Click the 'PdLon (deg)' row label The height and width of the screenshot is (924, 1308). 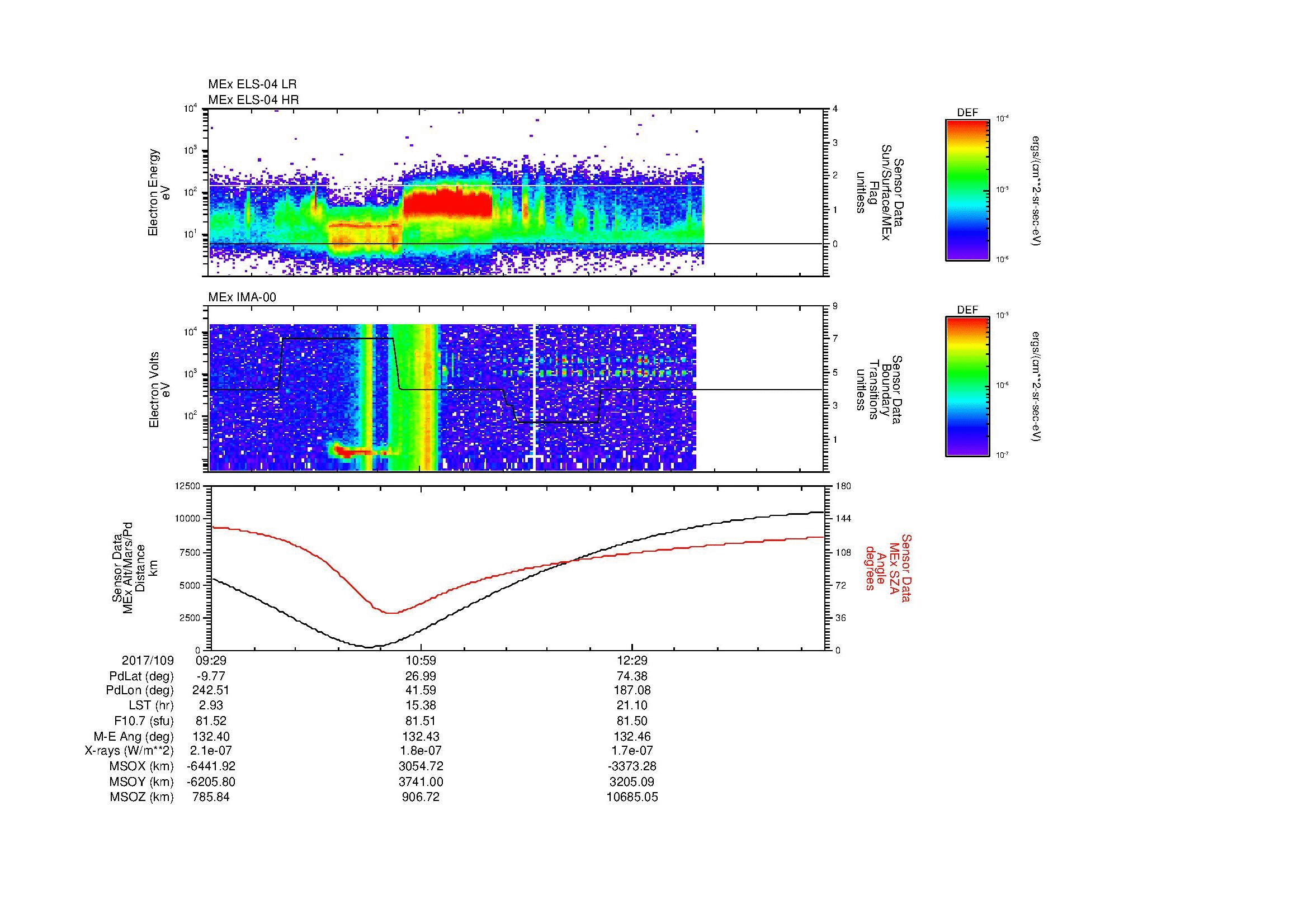coord(140,690)
